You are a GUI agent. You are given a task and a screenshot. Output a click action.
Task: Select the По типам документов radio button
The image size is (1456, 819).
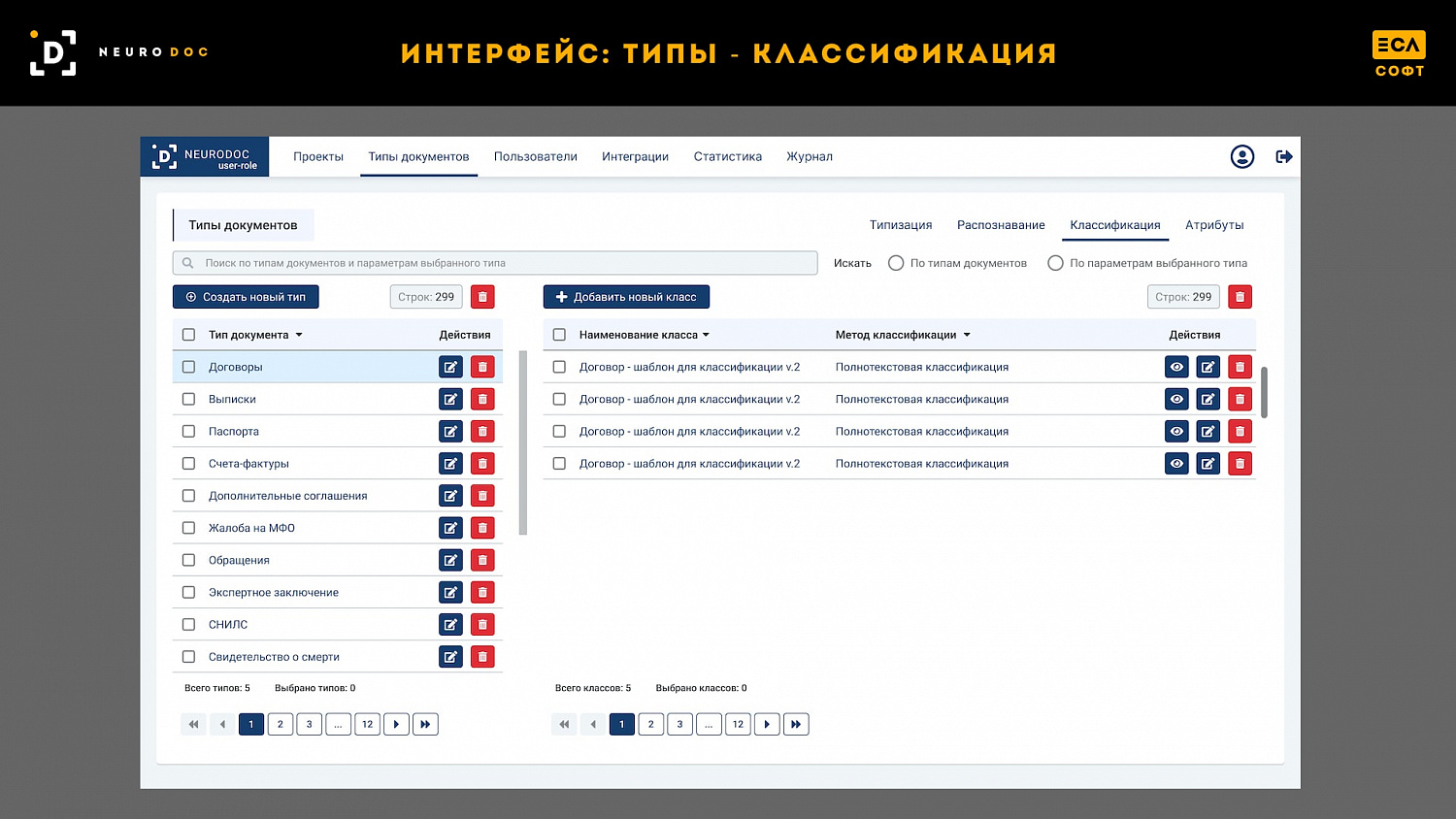coord(896,263)
